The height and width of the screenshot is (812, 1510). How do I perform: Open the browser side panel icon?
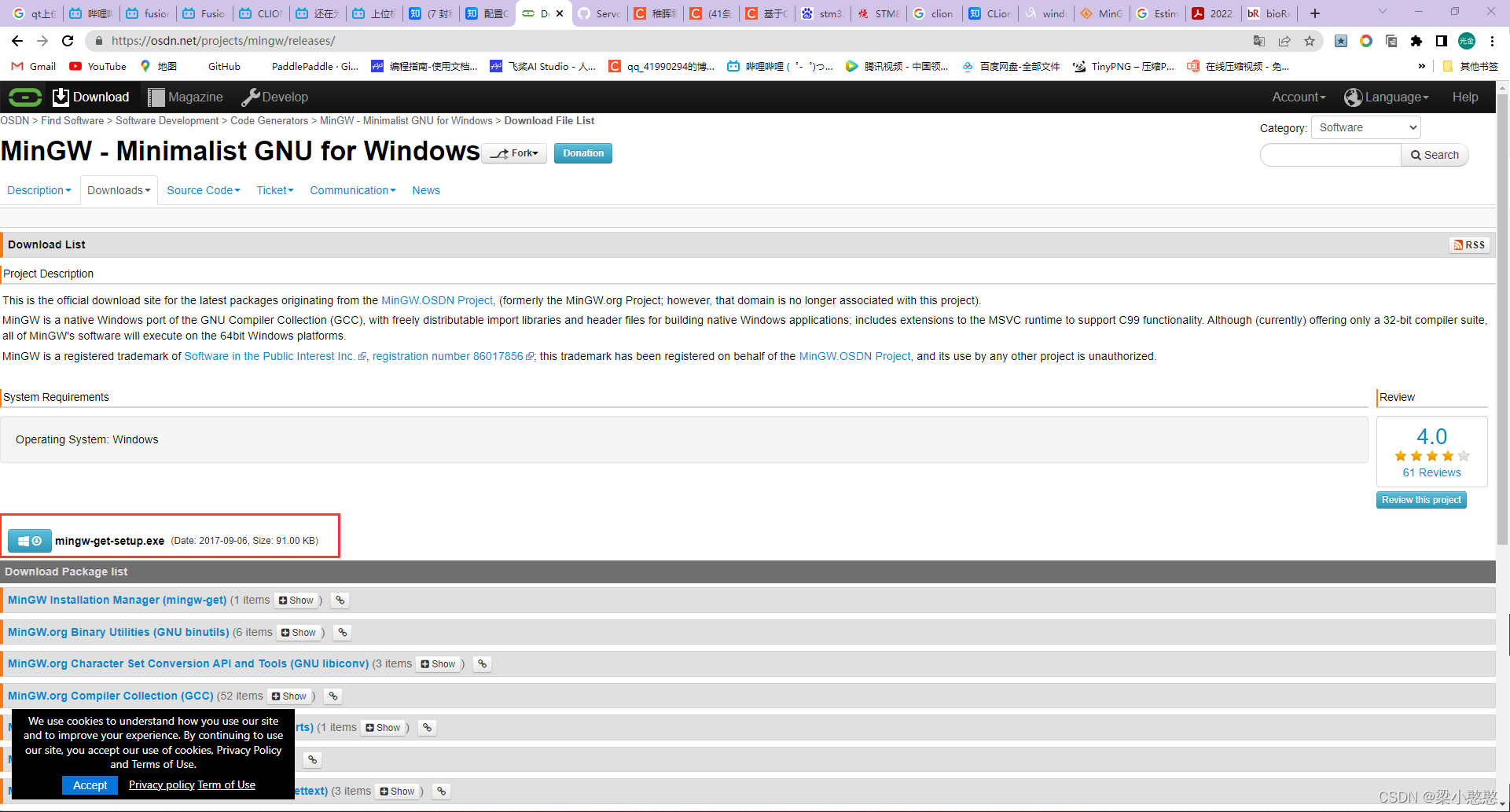(1442, 41)
